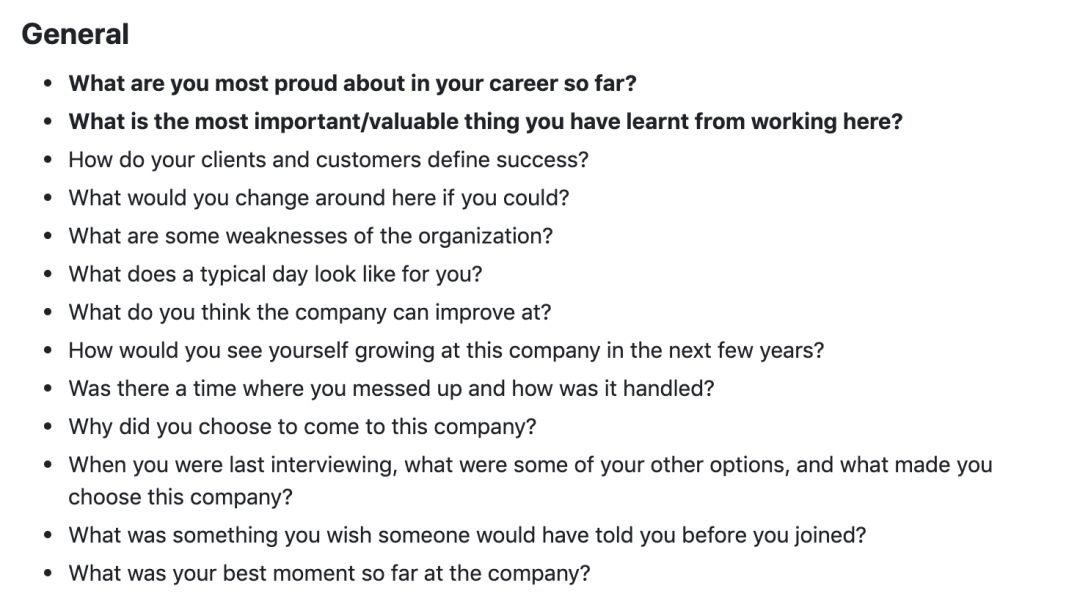Click the bullet before 'How do your clients'
Viewport: 1080px width, 613px height.
click(48, 160)
